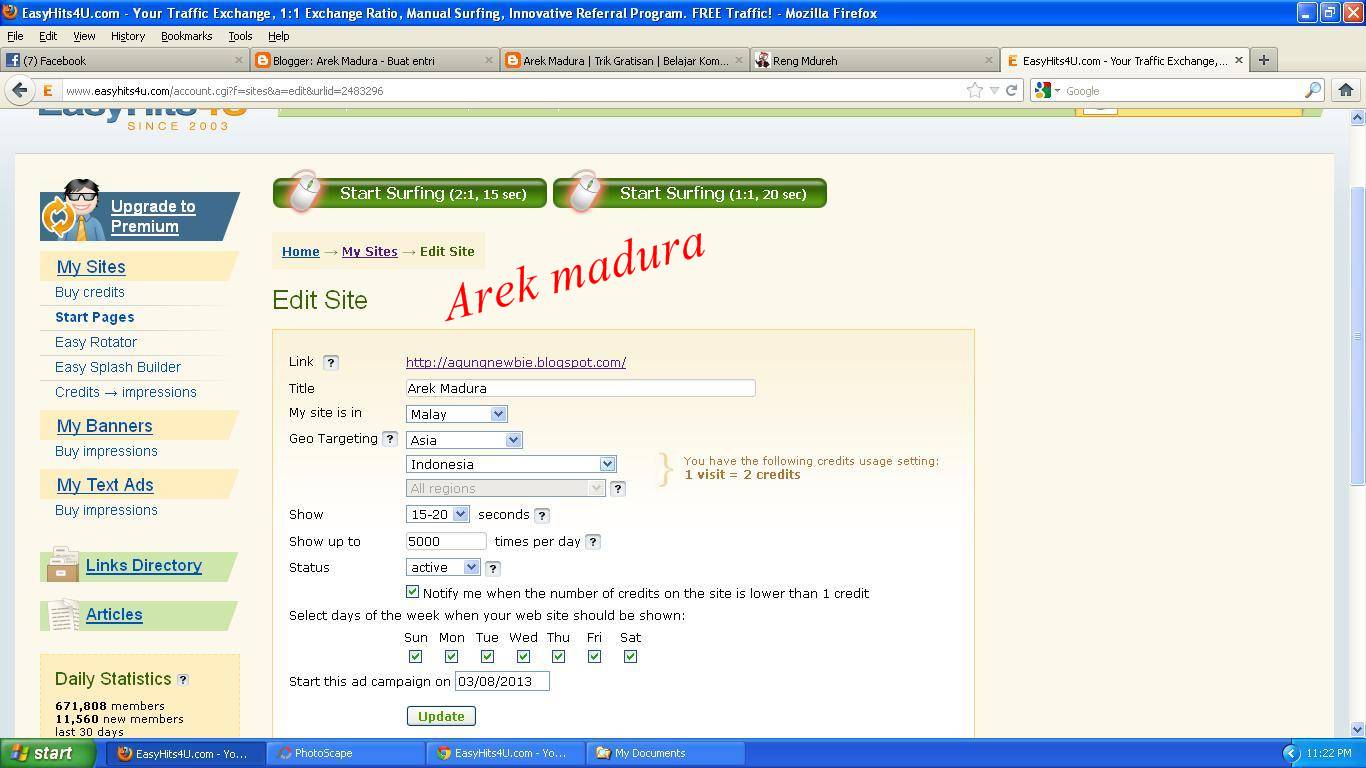Click the help icon next to Link
The height and width of the screenshot is (768, 1366).
click(x=331, y=363)
